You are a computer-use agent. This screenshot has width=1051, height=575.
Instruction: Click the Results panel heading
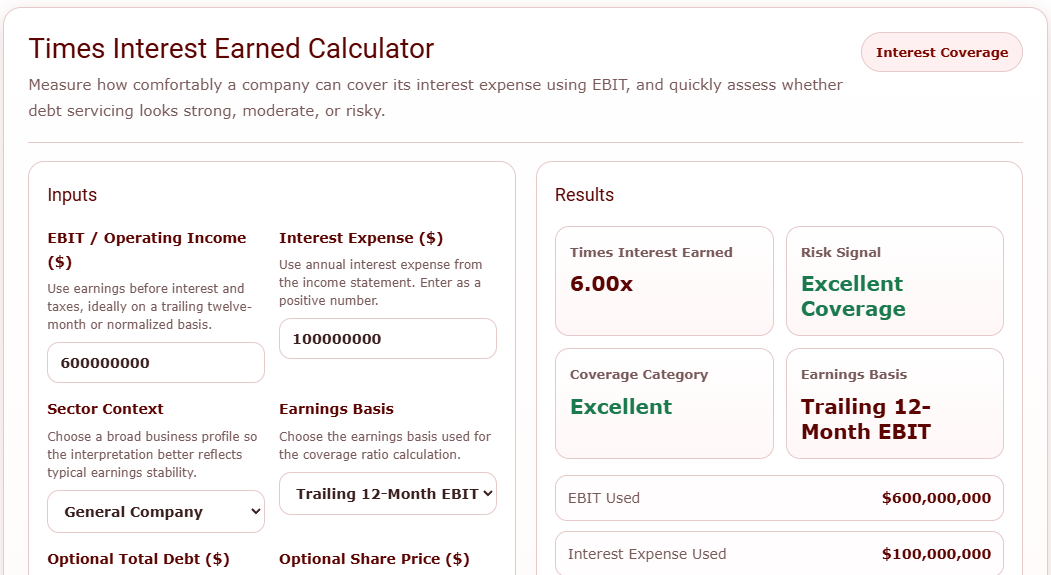(584, 195)
